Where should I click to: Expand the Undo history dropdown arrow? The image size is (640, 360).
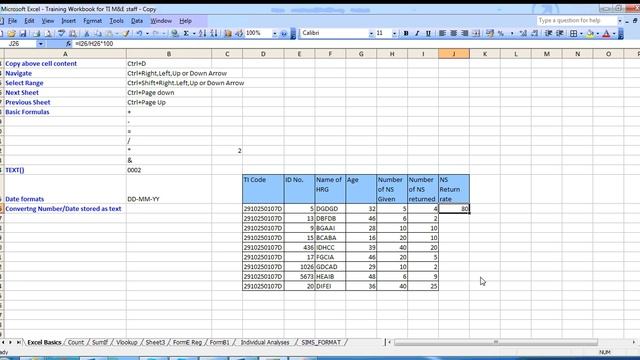click(x=147, y=33)
